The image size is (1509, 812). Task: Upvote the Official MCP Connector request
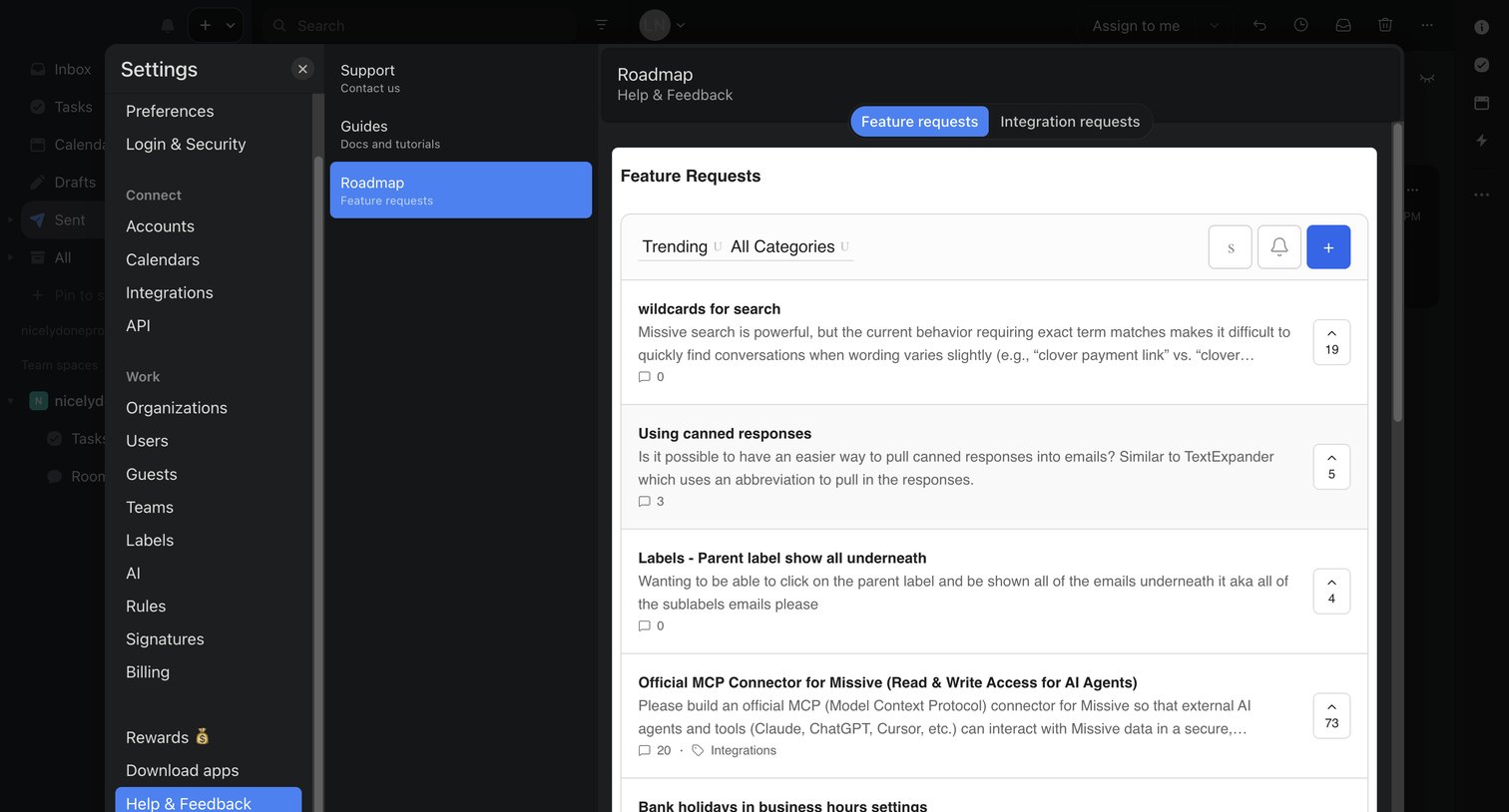tap(1331, 716)
